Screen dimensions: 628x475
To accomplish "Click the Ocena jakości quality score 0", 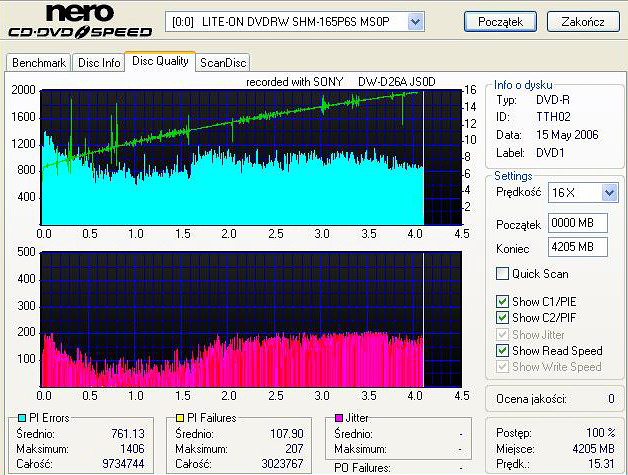I will [x=611, y=399].
